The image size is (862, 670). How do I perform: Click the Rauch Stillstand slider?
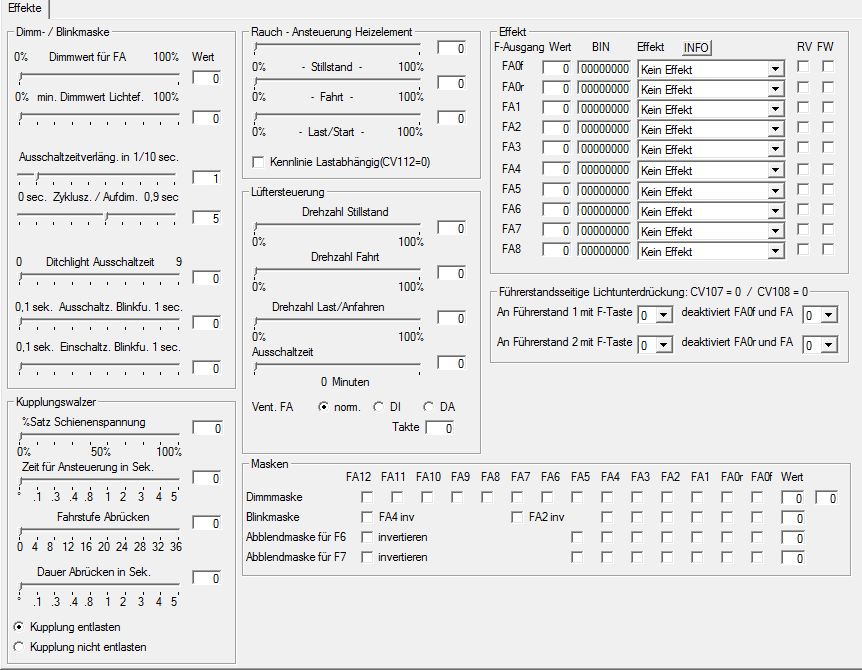337,48
